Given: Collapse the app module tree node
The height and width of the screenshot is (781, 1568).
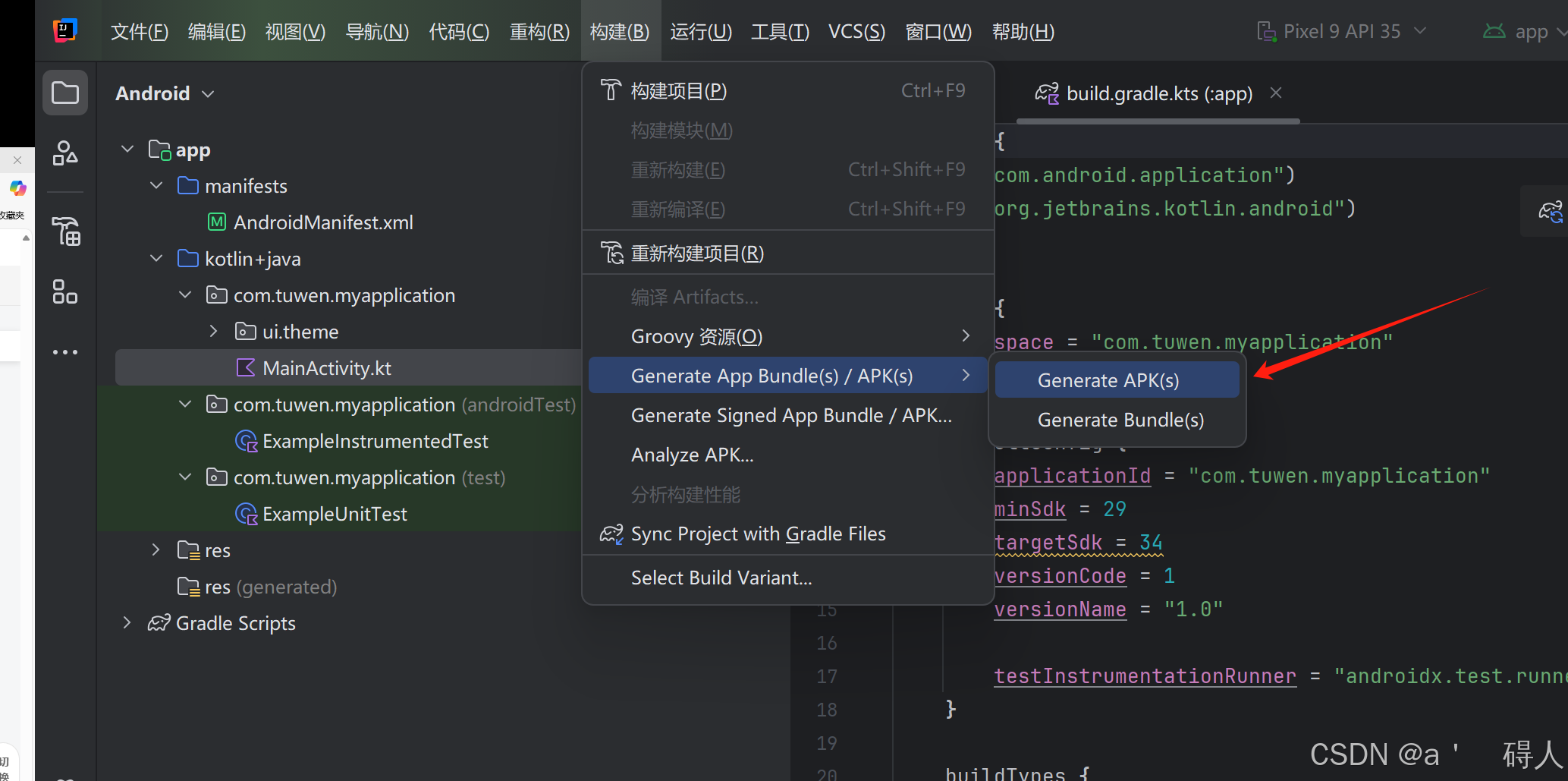Looking at the screenshot, I should [127, 150].
